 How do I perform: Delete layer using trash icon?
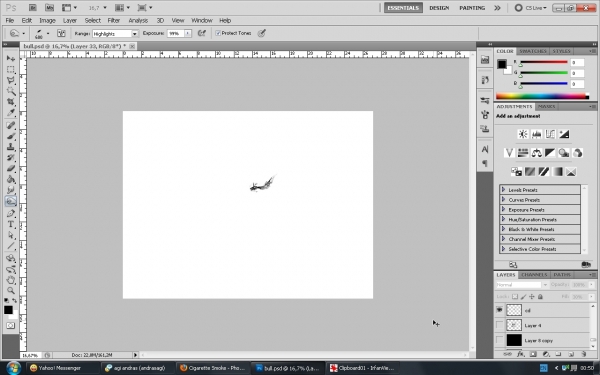(x=584, y=354)
